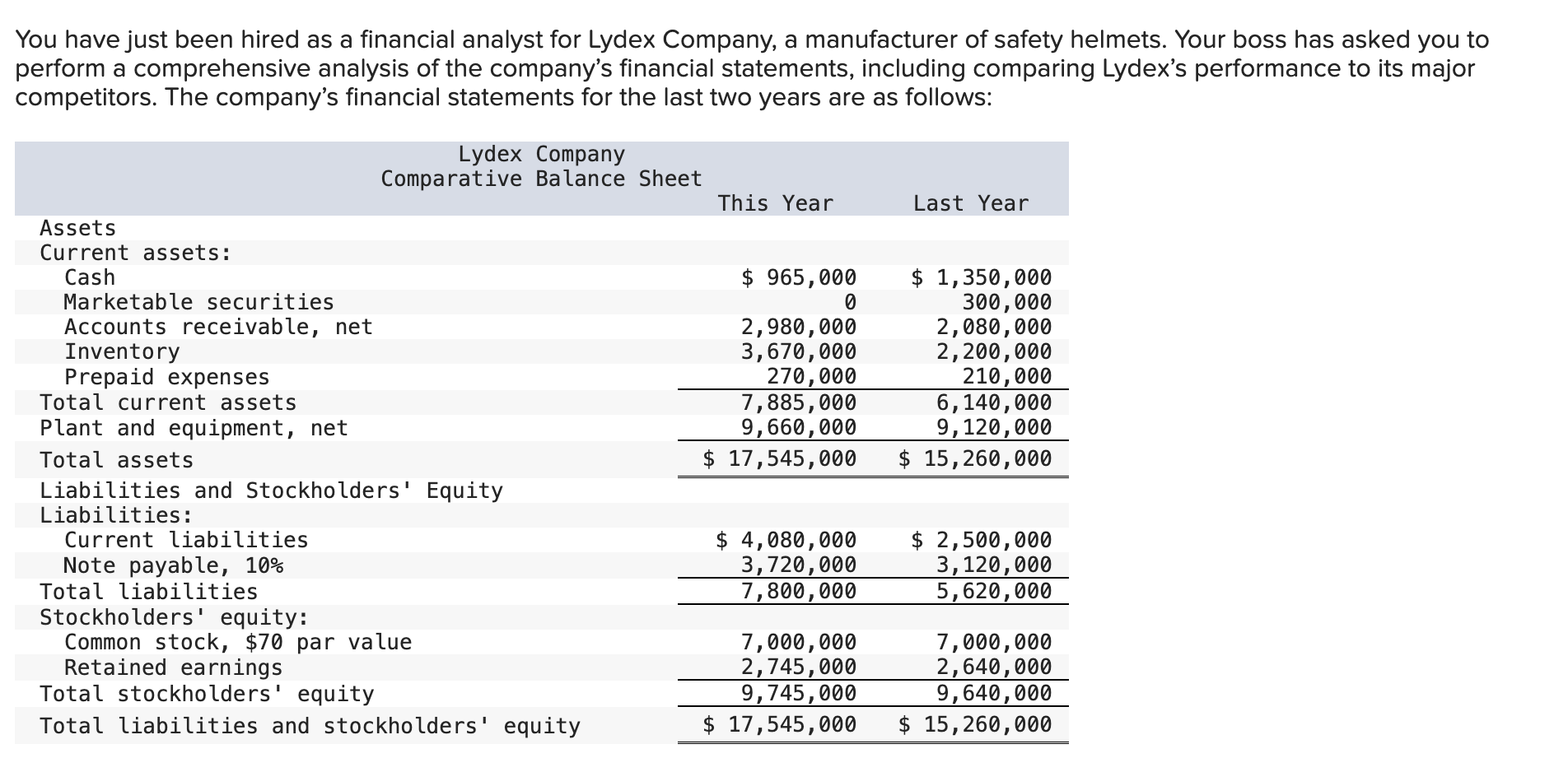Click the 'Lydex Company' table title
This screenshot has height=772, width=1568.
[541, 154]
